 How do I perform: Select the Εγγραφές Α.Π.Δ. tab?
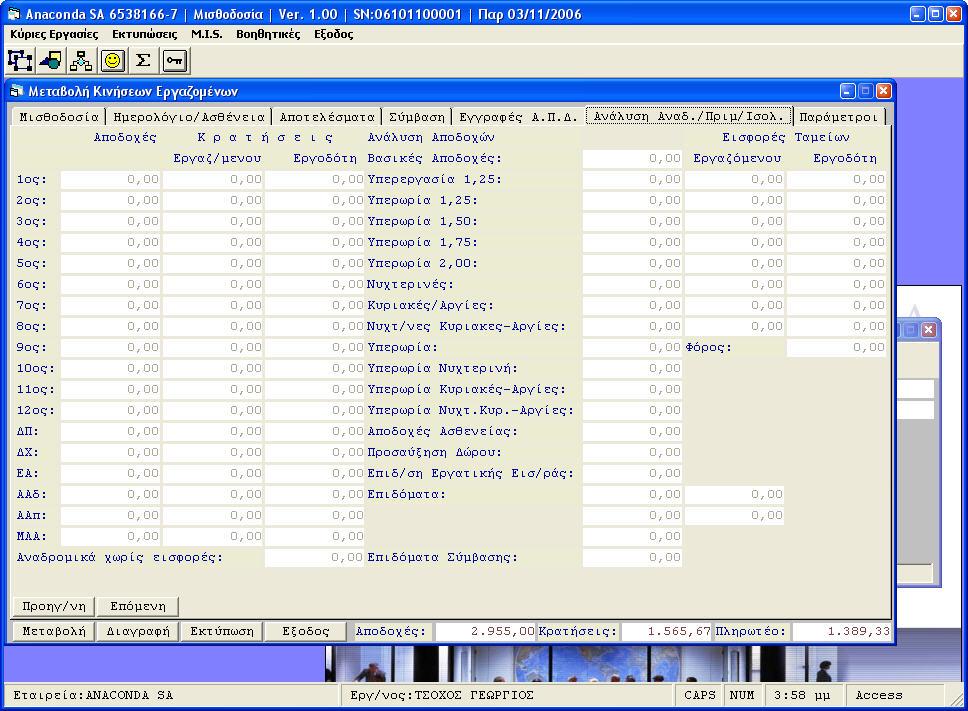coord(518,116)
